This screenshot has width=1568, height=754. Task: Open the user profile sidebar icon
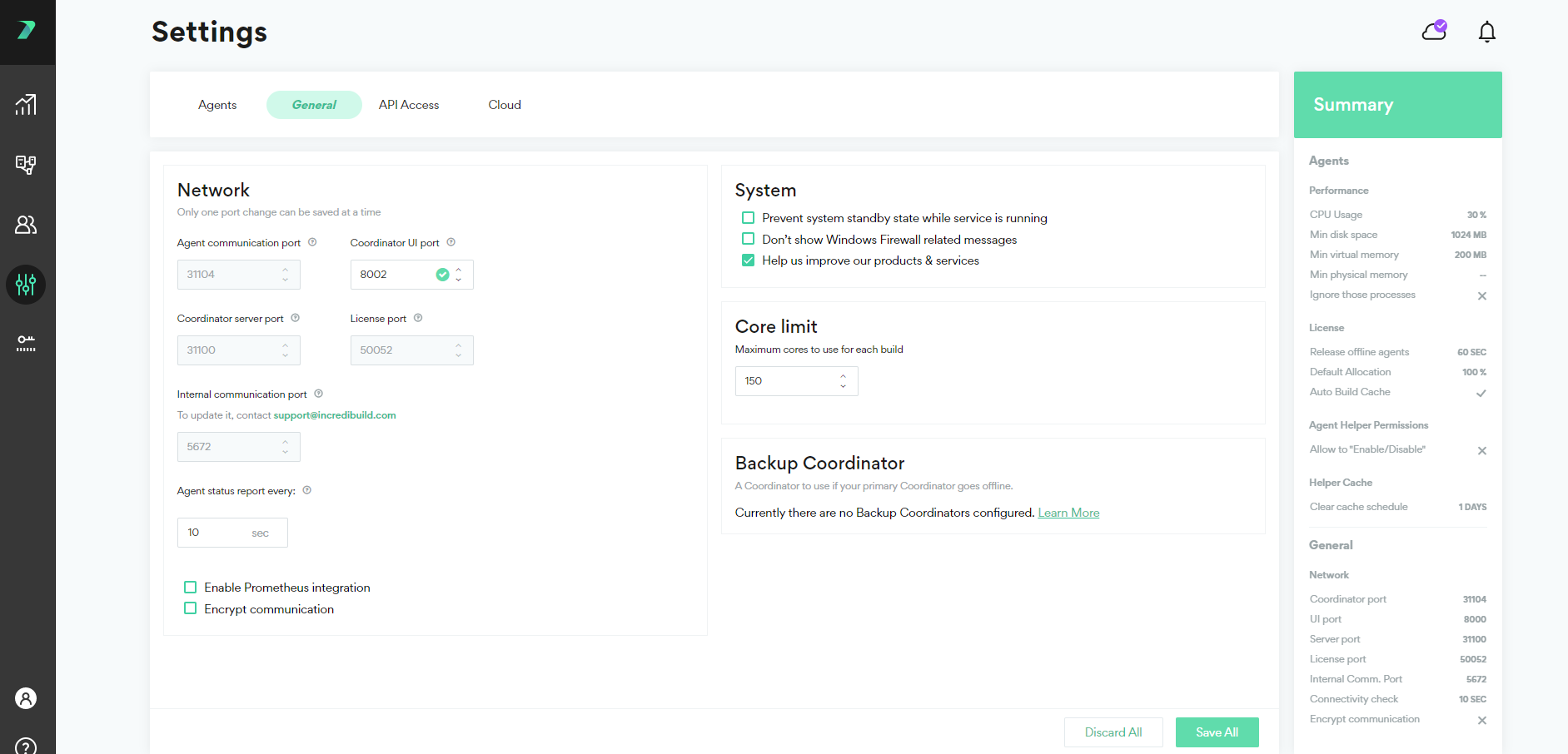click(x=26, y=698)
